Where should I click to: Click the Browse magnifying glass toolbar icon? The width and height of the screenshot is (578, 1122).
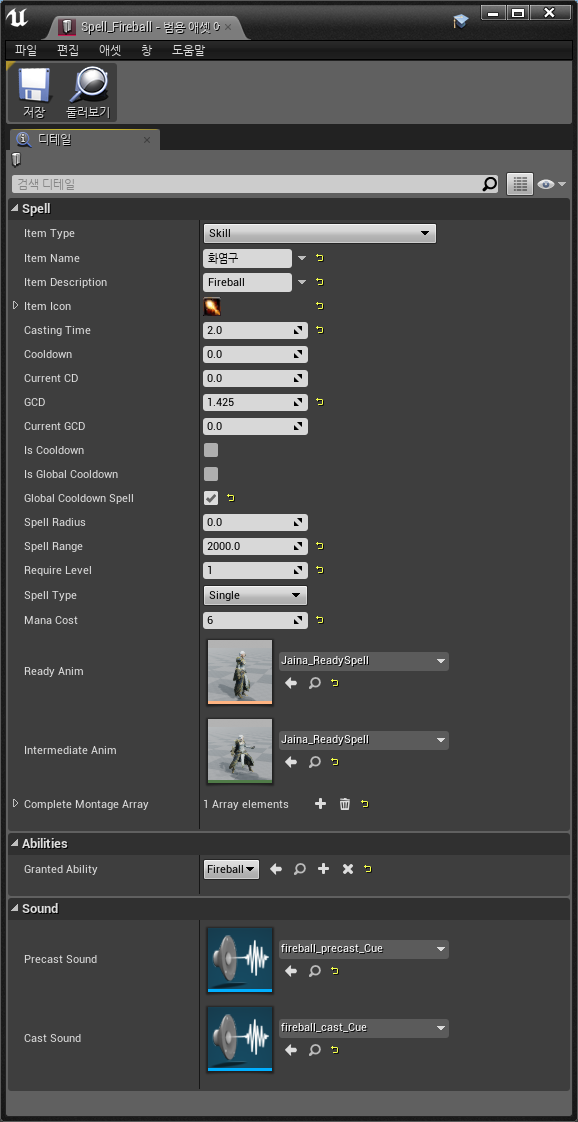pyautogui.click(x=88, y=92)
